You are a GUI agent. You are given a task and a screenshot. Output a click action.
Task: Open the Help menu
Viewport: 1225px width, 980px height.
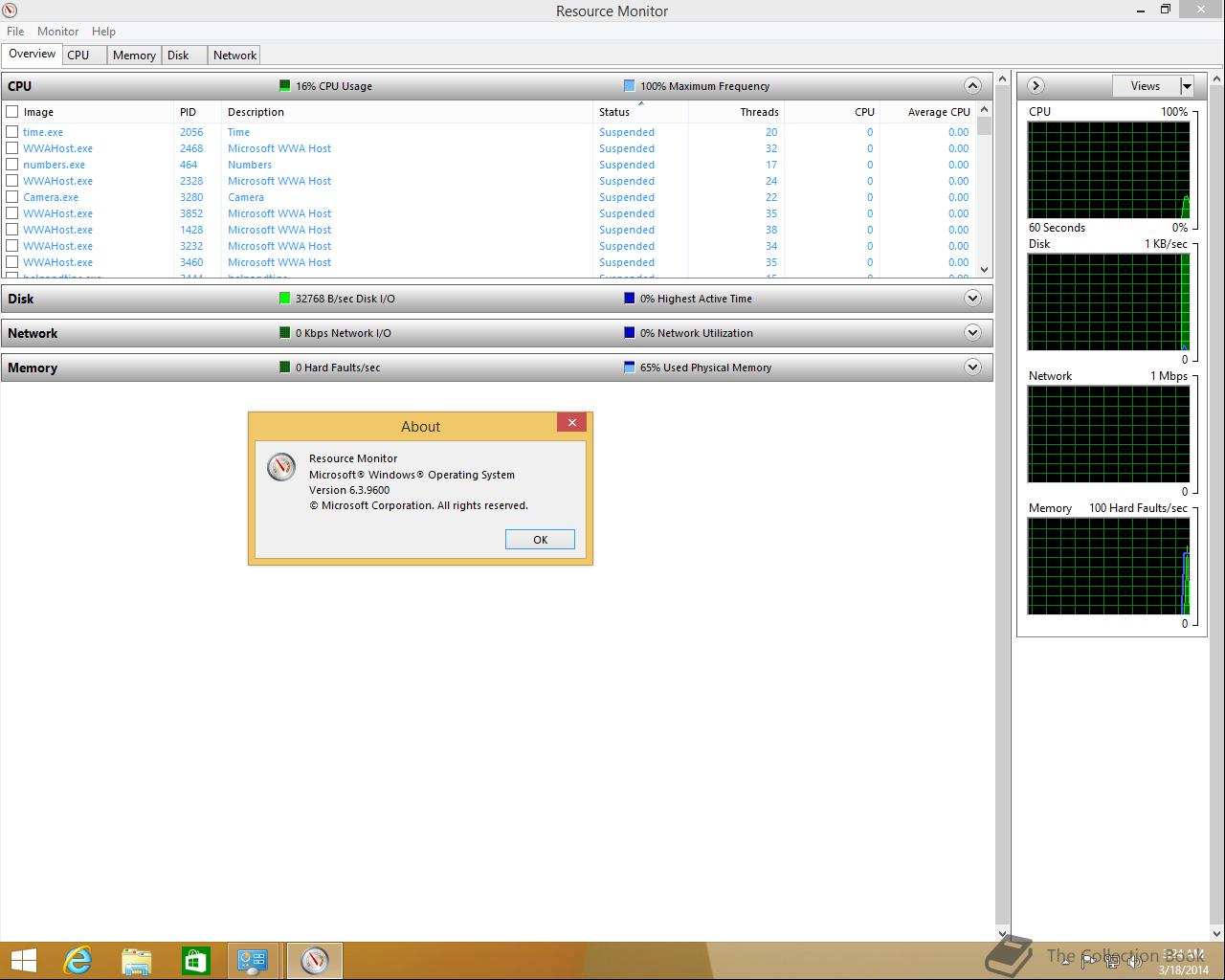(x=103, y=32)
